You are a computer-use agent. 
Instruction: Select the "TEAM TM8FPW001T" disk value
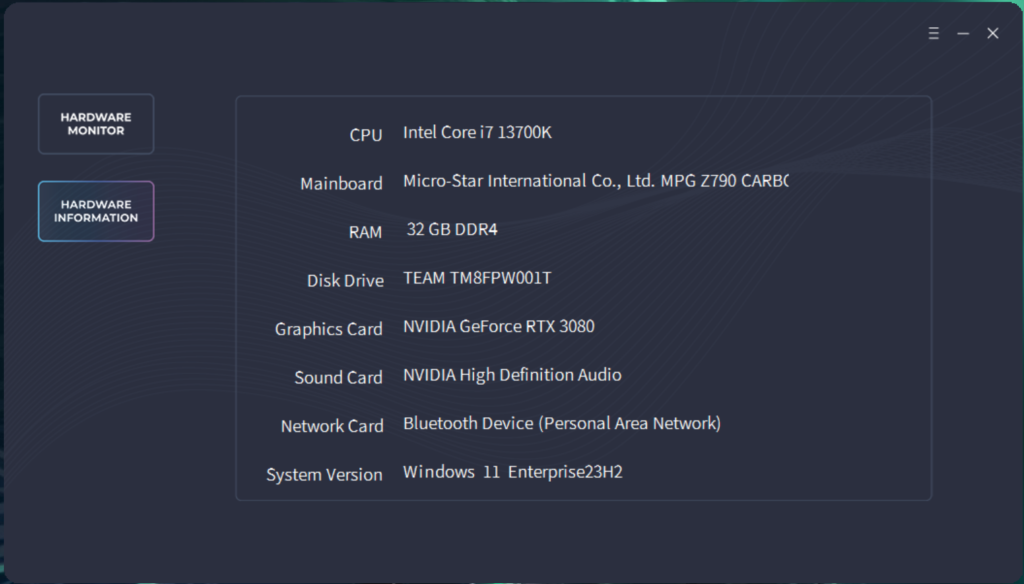[x=477, y=278]
